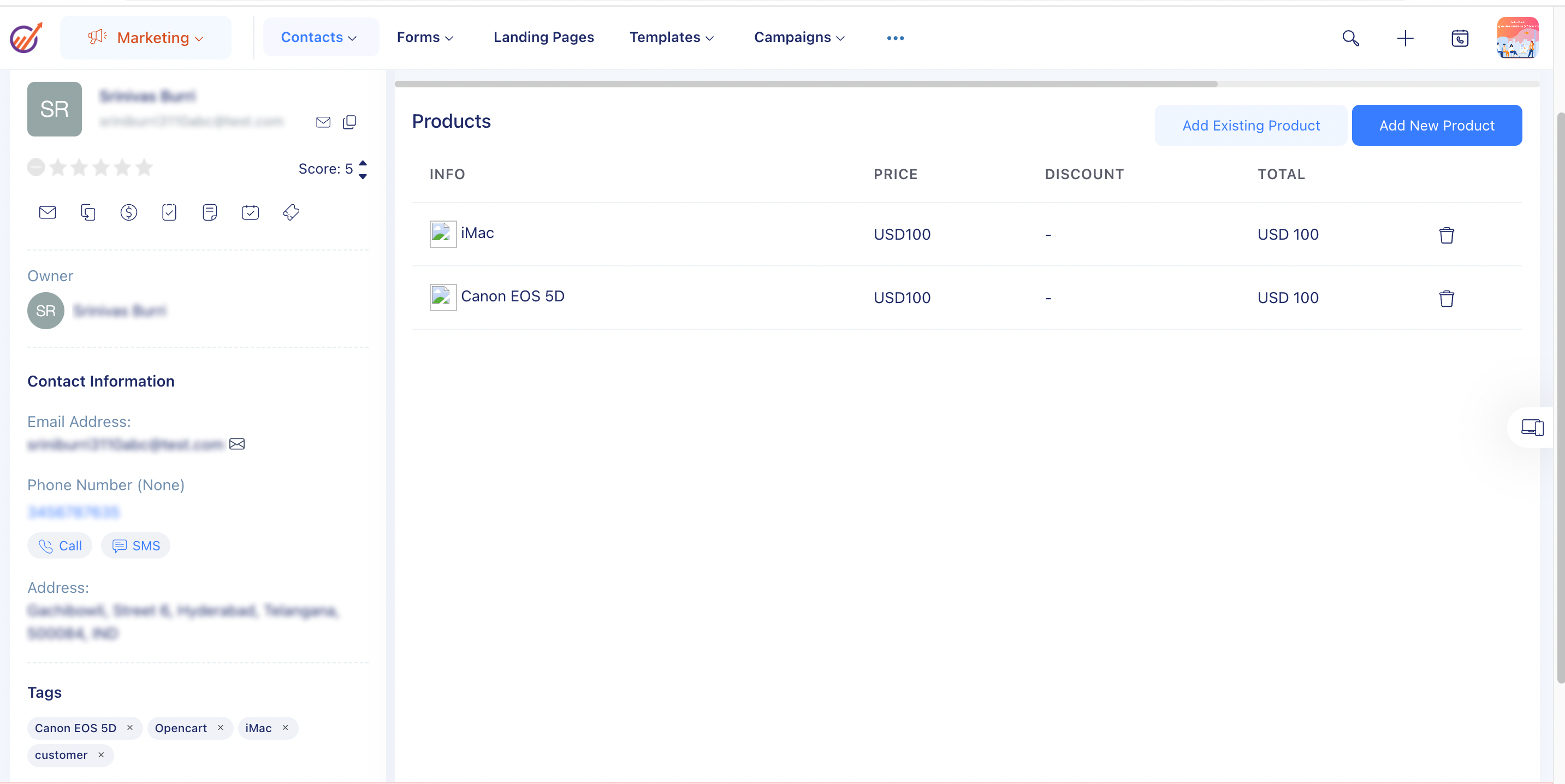Go to Landing Pages
Viewport: 1565px width, 784px height.
(x=543, y=38)
